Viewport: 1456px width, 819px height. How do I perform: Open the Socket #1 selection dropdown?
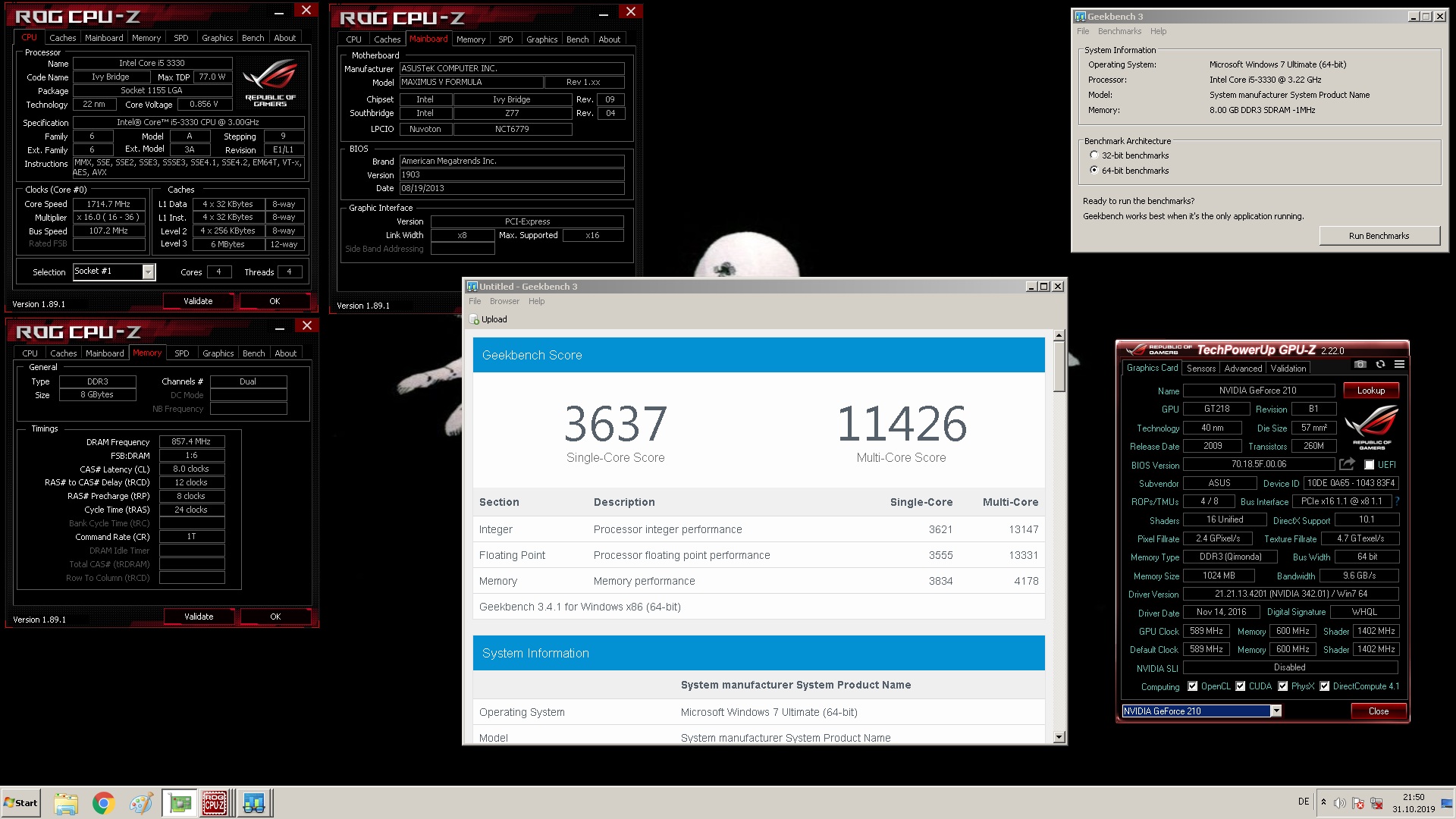point(149,271)
